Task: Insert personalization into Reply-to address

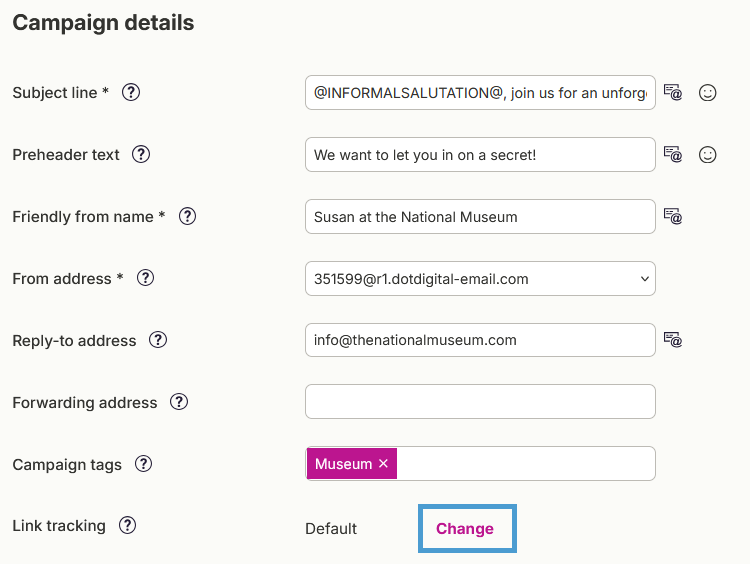Action: (x=673, y=339)
